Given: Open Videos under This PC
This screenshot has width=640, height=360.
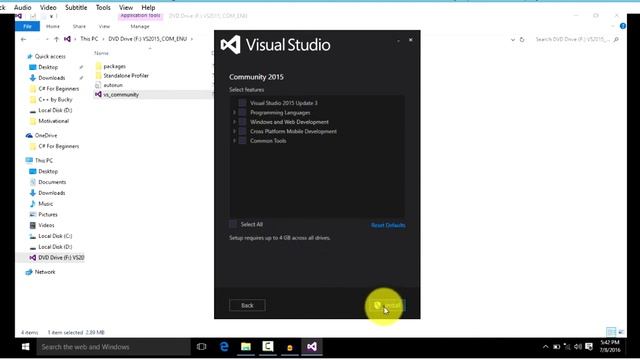Looking at the screenshot, I should coord(42,225).
